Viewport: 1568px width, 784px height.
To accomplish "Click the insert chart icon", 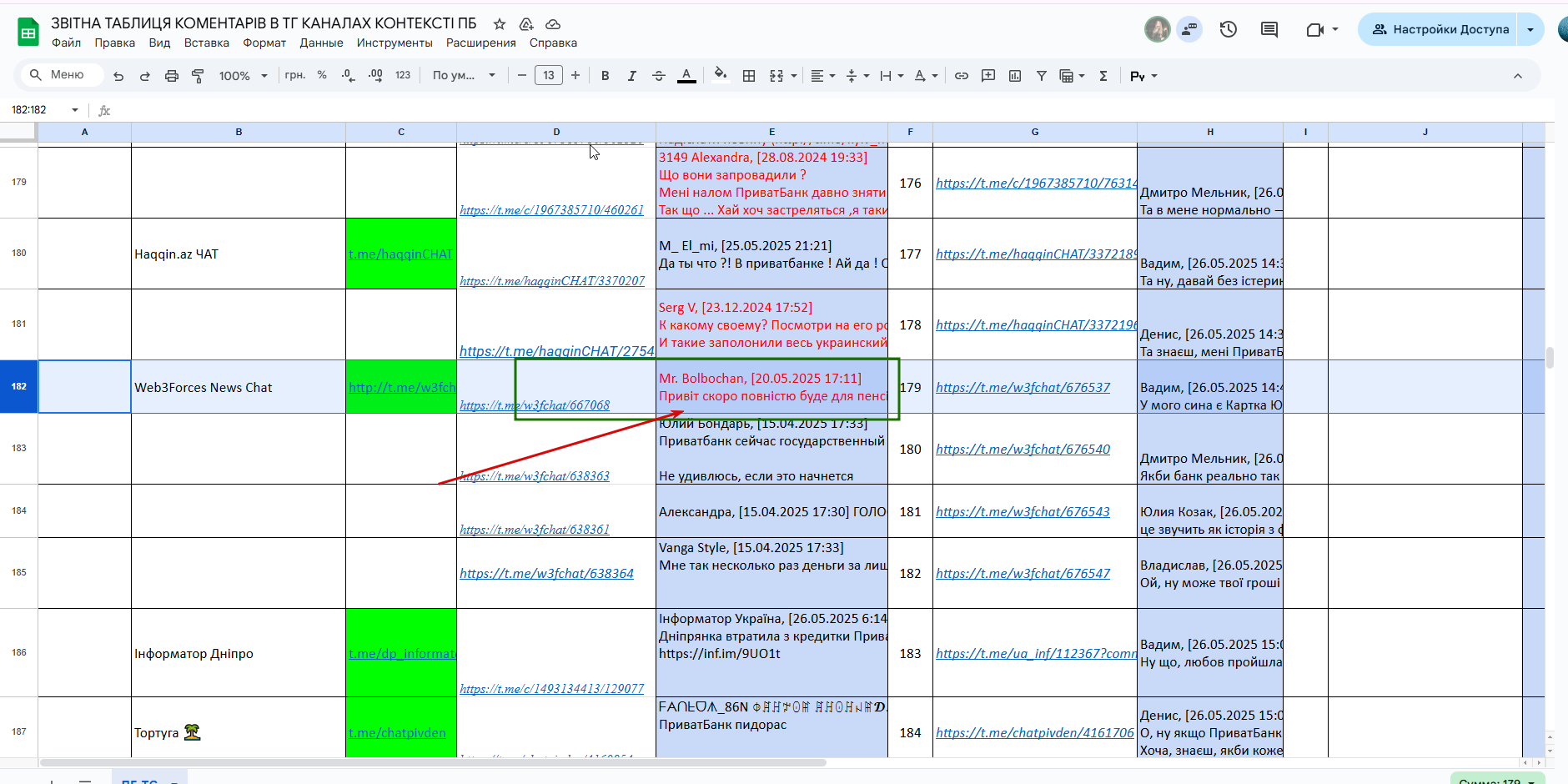I will point(1015,76).
